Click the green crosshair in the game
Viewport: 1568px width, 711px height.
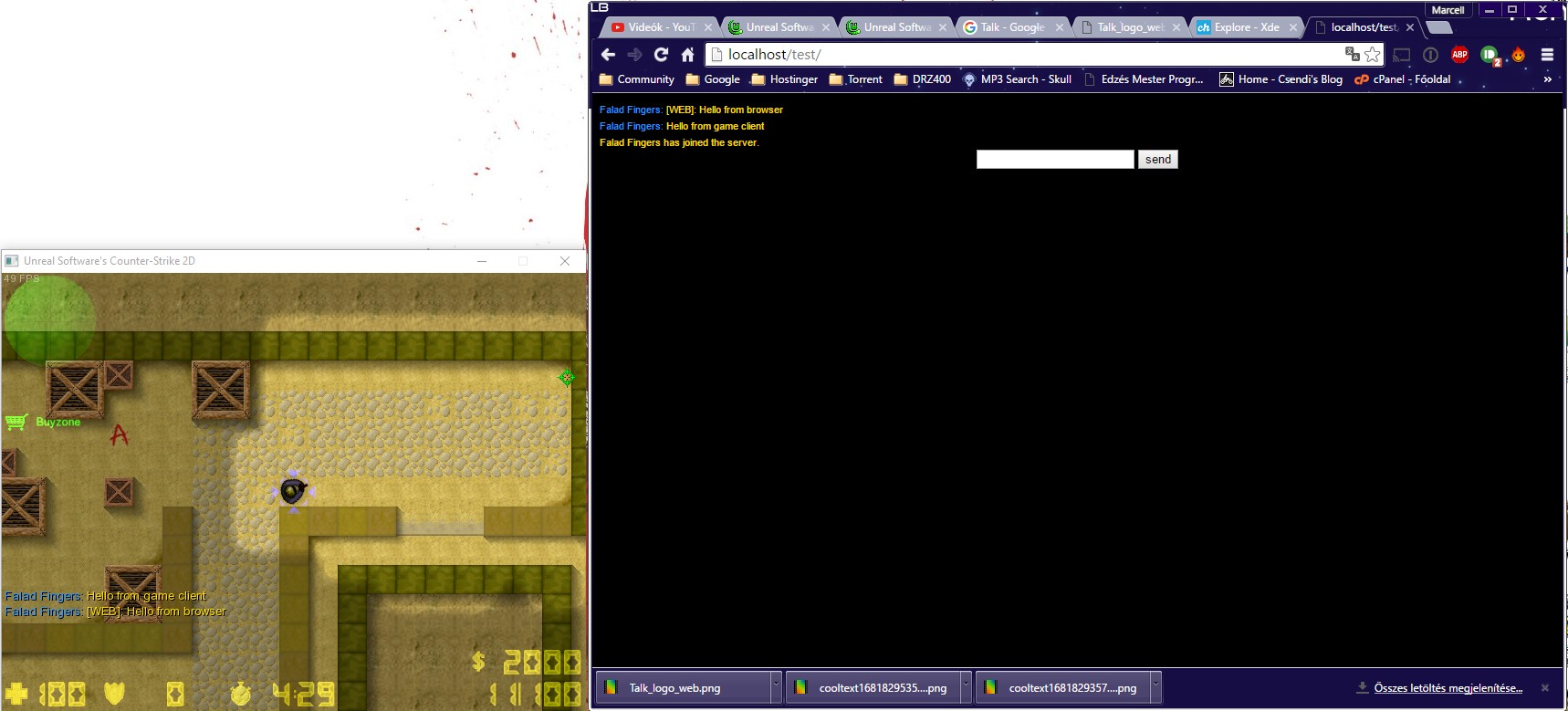coord(567,377)
